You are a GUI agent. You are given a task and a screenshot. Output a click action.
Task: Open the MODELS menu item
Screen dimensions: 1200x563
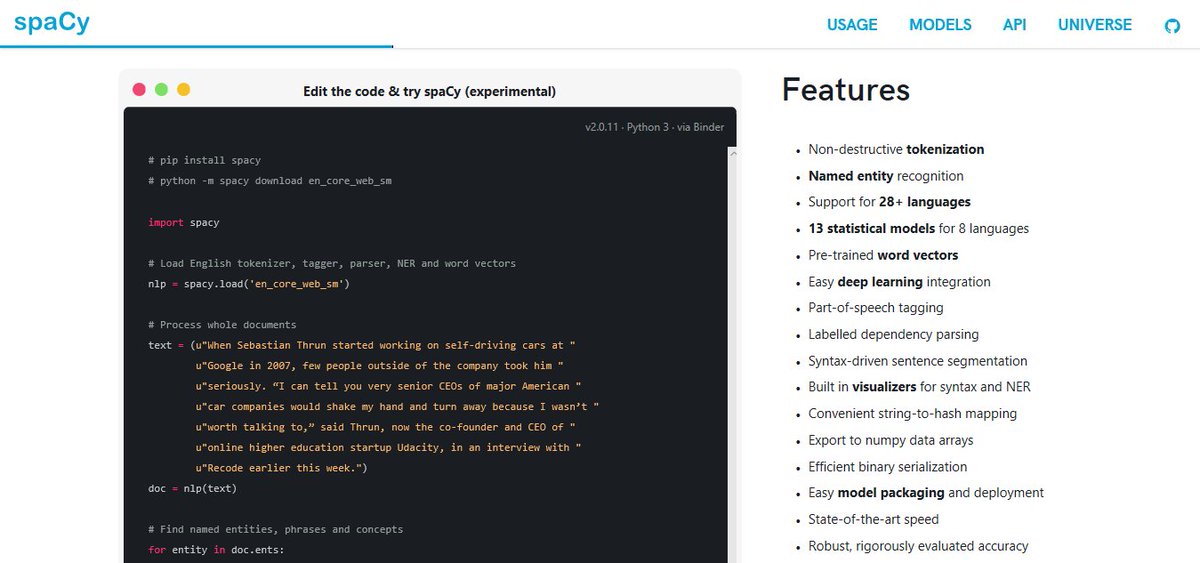click(940, 25)
